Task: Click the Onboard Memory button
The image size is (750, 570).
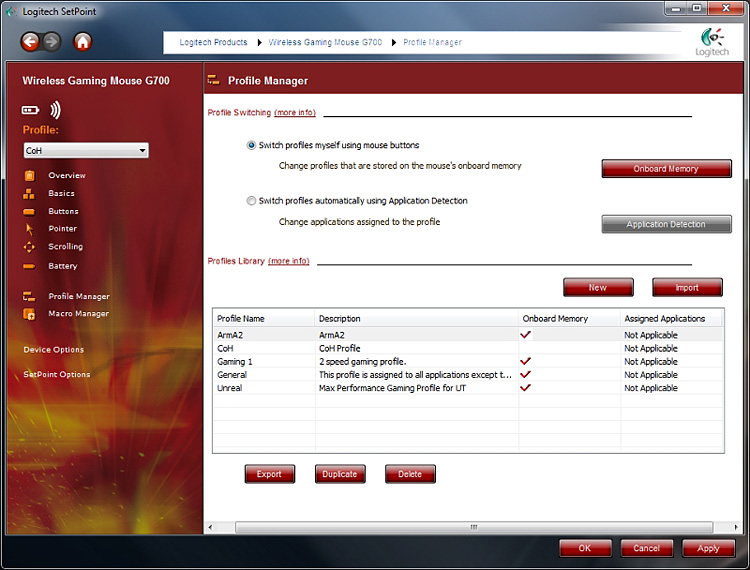Action: pos(666,169)
